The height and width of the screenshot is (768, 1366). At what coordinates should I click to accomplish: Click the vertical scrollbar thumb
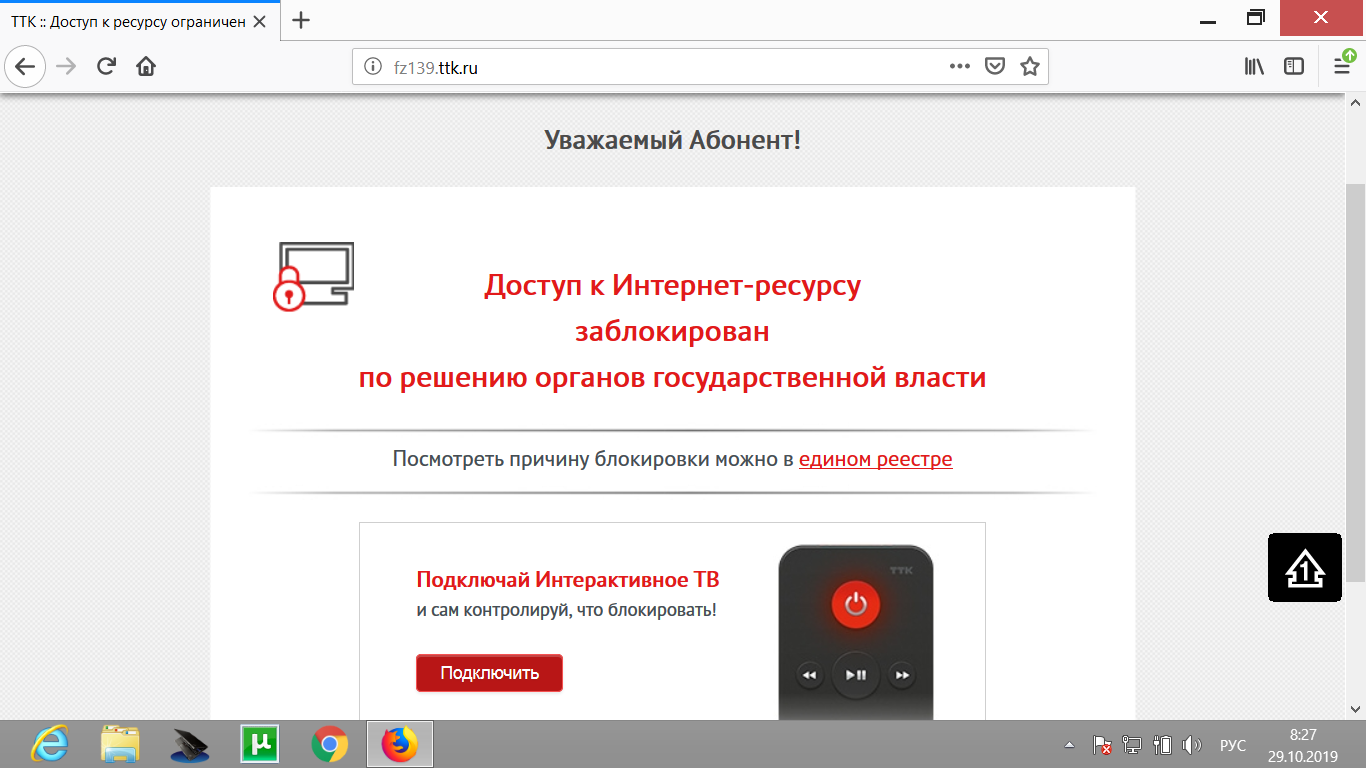[1356, 382]
